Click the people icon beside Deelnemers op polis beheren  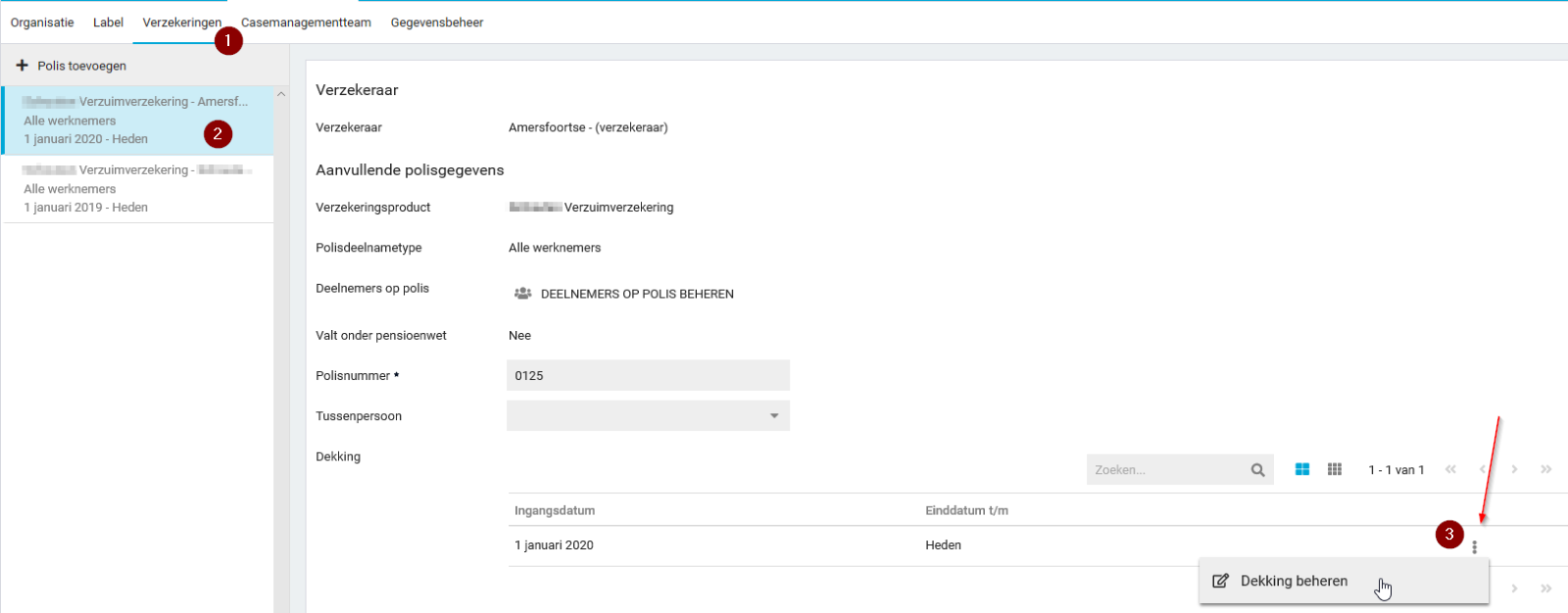(x=523, y=294)
